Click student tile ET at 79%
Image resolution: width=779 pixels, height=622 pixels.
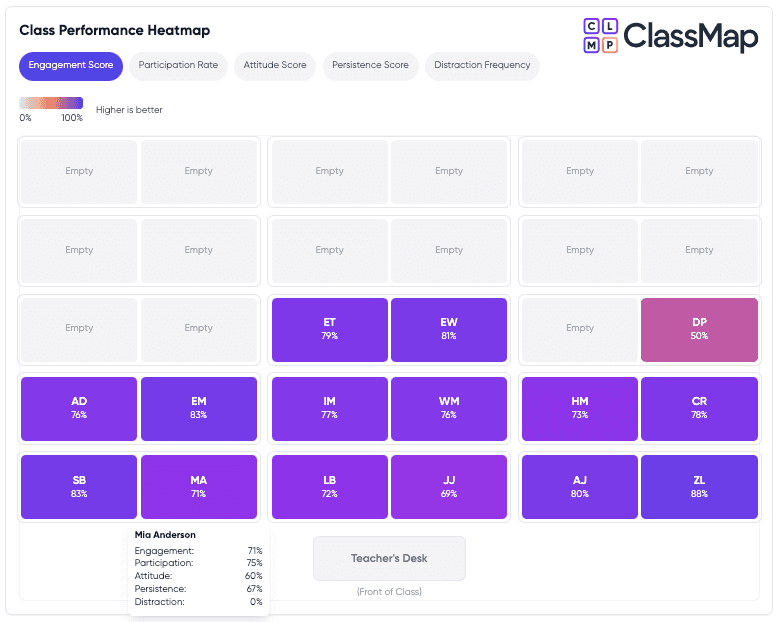pyautogui.click(x=329, y=329)
